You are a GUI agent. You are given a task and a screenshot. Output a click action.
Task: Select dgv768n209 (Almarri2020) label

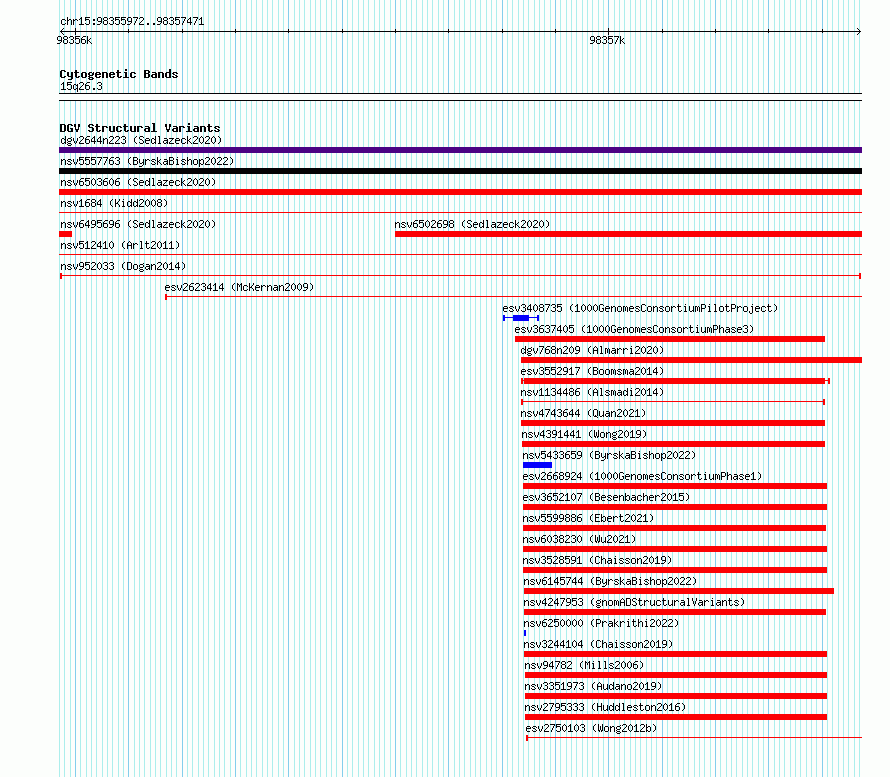pyautogui.click(x=592, y=350)
